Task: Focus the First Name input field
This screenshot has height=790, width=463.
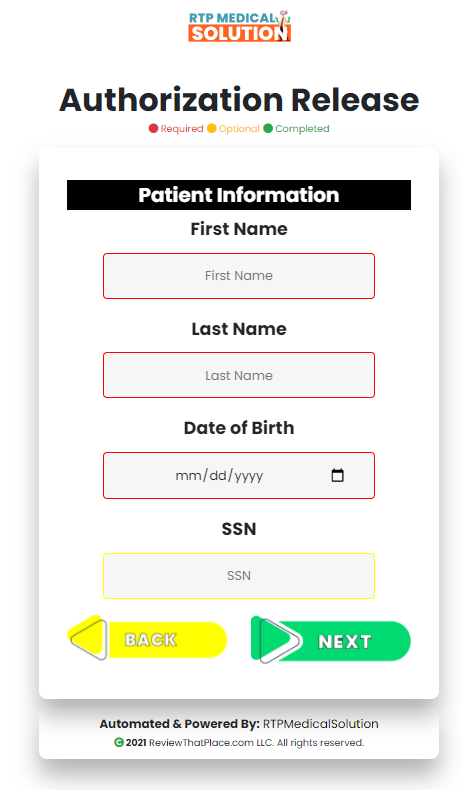Action: coord(239,276)
